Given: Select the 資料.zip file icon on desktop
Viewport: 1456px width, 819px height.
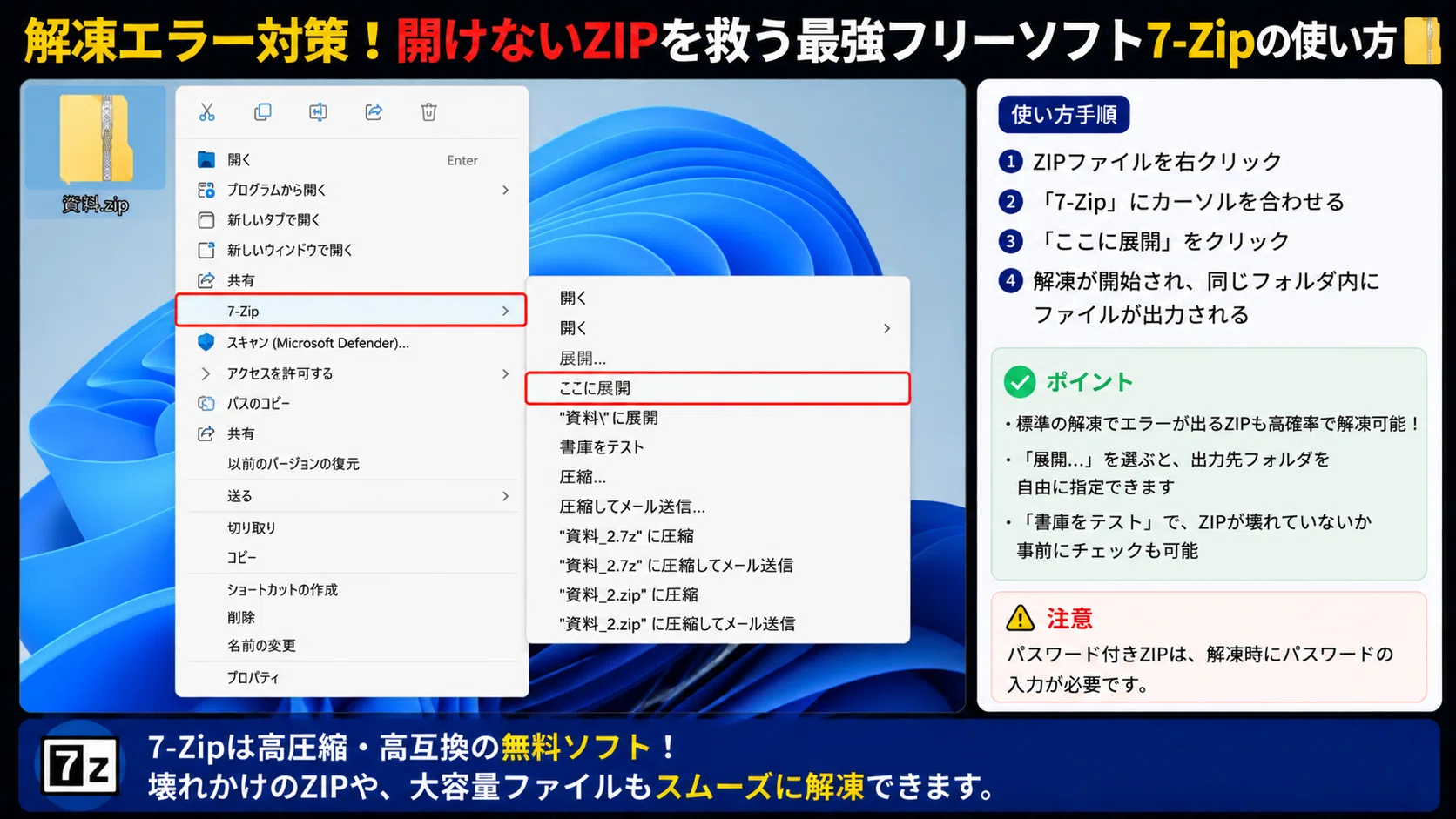Looking at the screenshot, I should point(96,139).
